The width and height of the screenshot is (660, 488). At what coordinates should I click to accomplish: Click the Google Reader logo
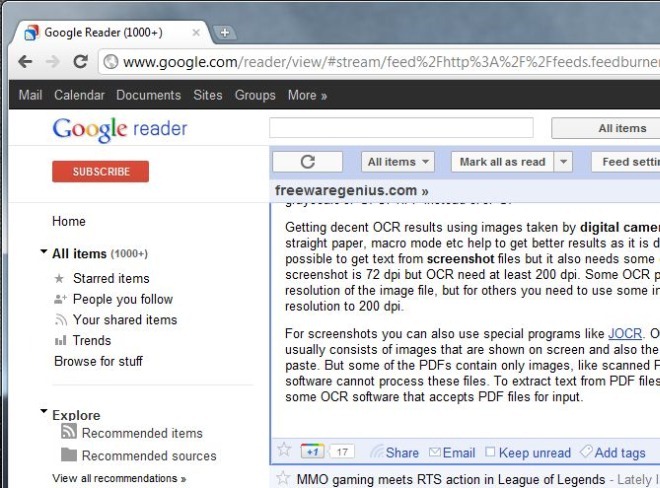[120, 129]
